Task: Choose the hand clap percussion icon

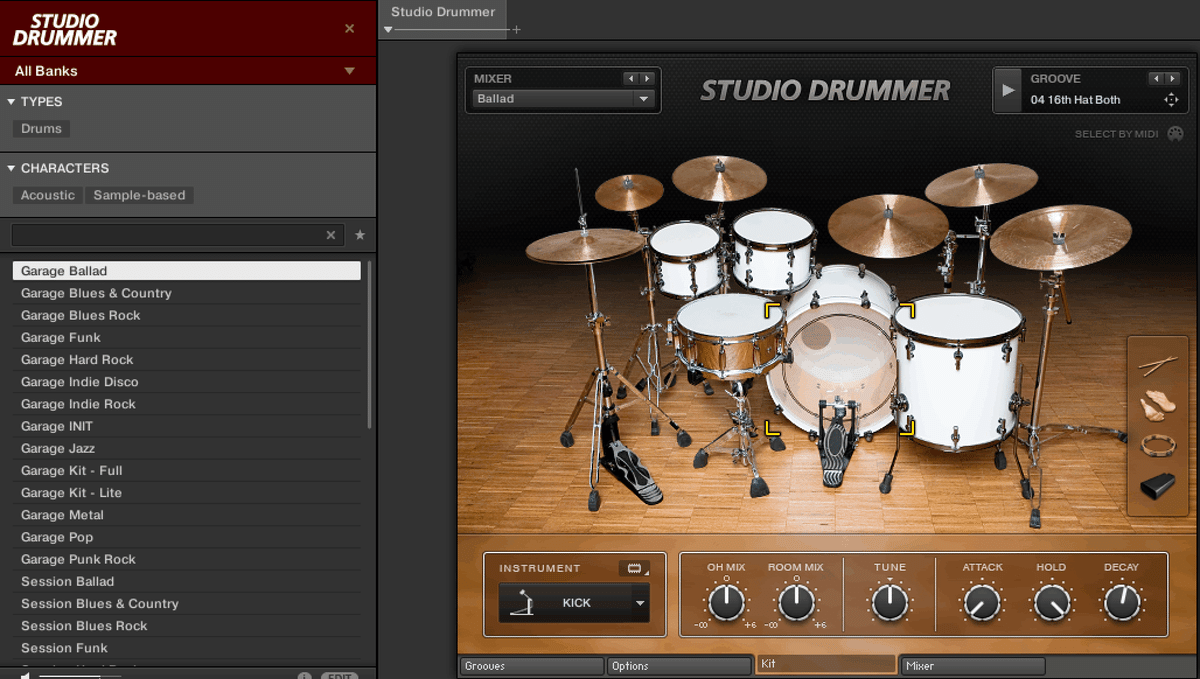Action: coord(1157,405)
